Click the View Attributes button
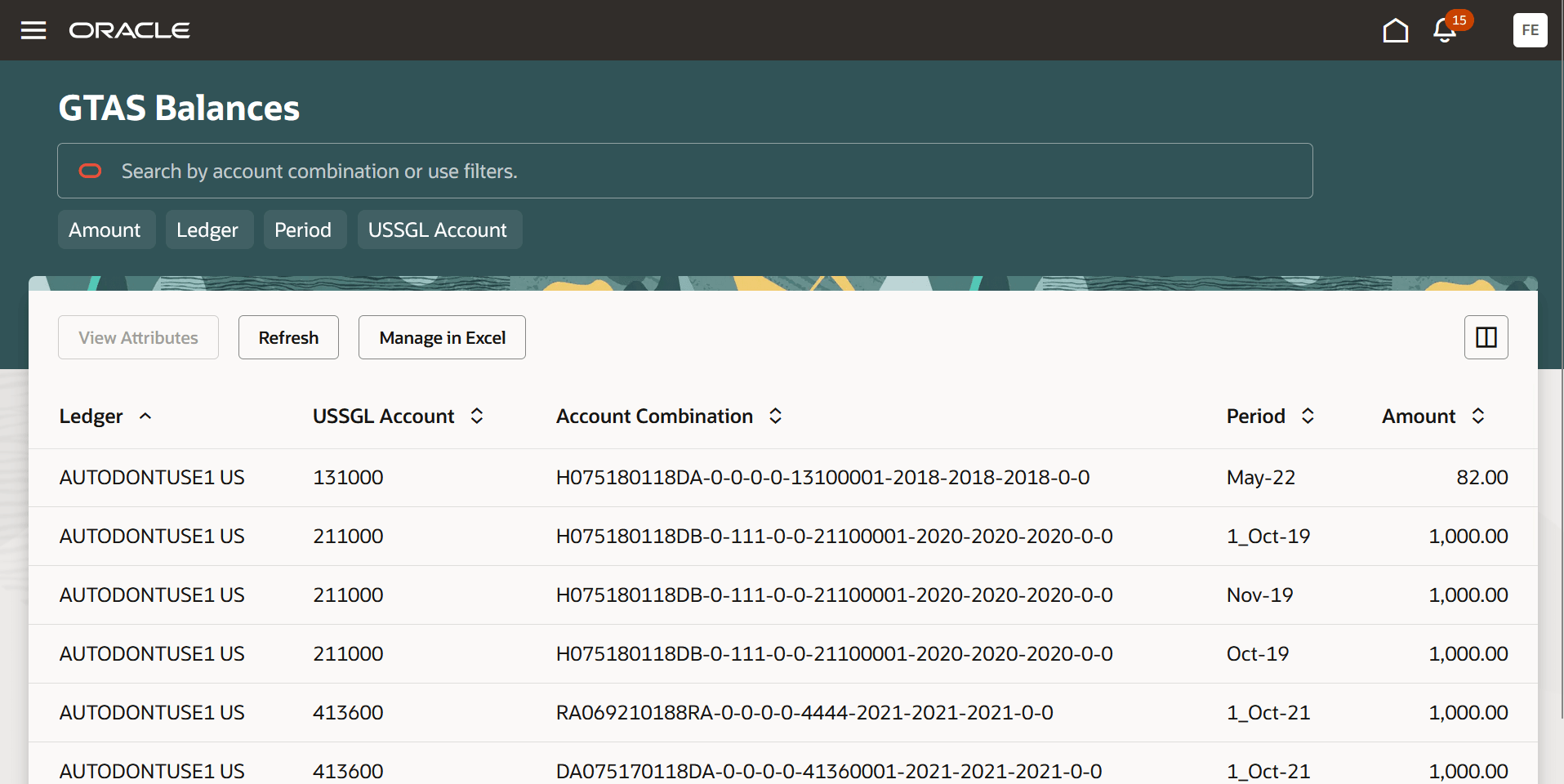 point(138,337)
